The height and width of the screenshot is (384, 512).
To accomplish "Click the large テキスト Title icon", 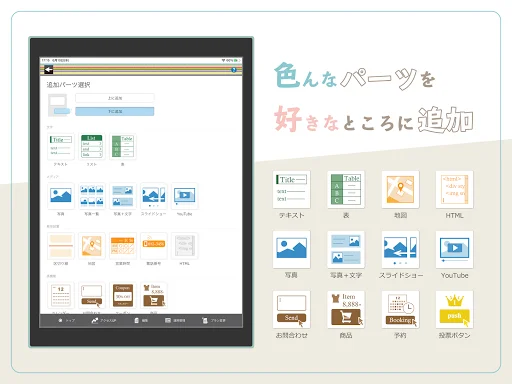I will pos(291,189).
